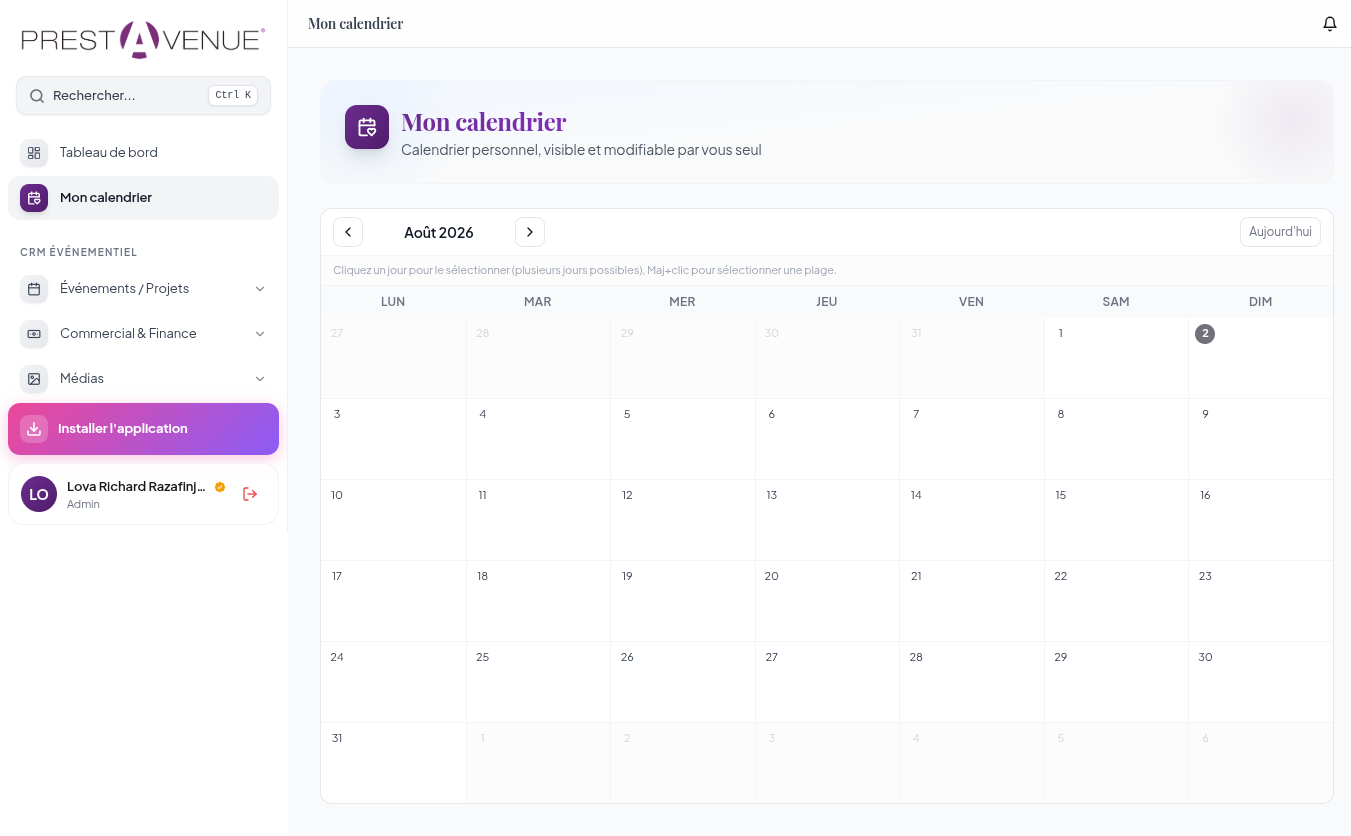Viewport: 1351px width, 836px height.
Task: Choose August 28 in the calendar
Action: point(972,682)
